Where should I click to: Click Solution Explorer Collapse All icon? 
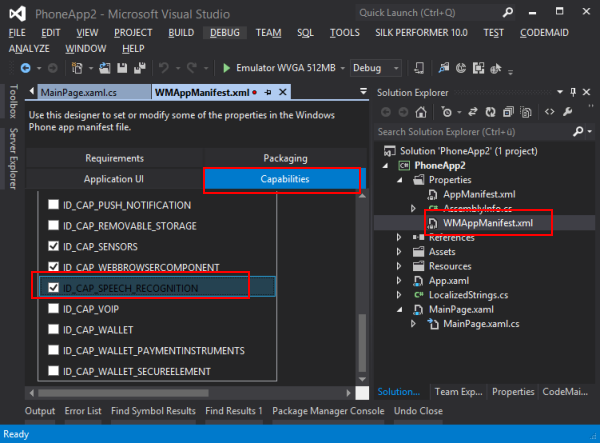(508, 112)
